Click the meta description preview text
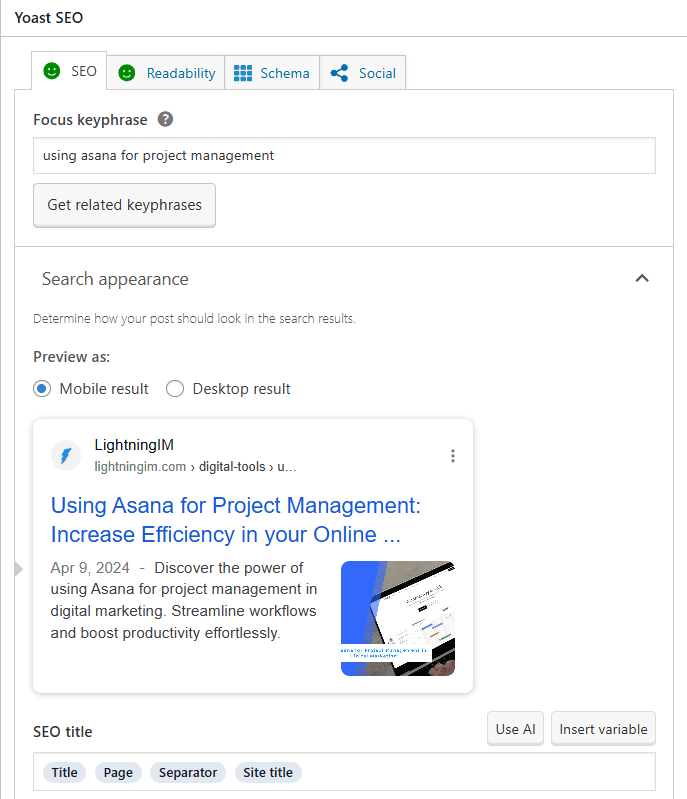This screenshot has width=687, height=799. [183, 600]
